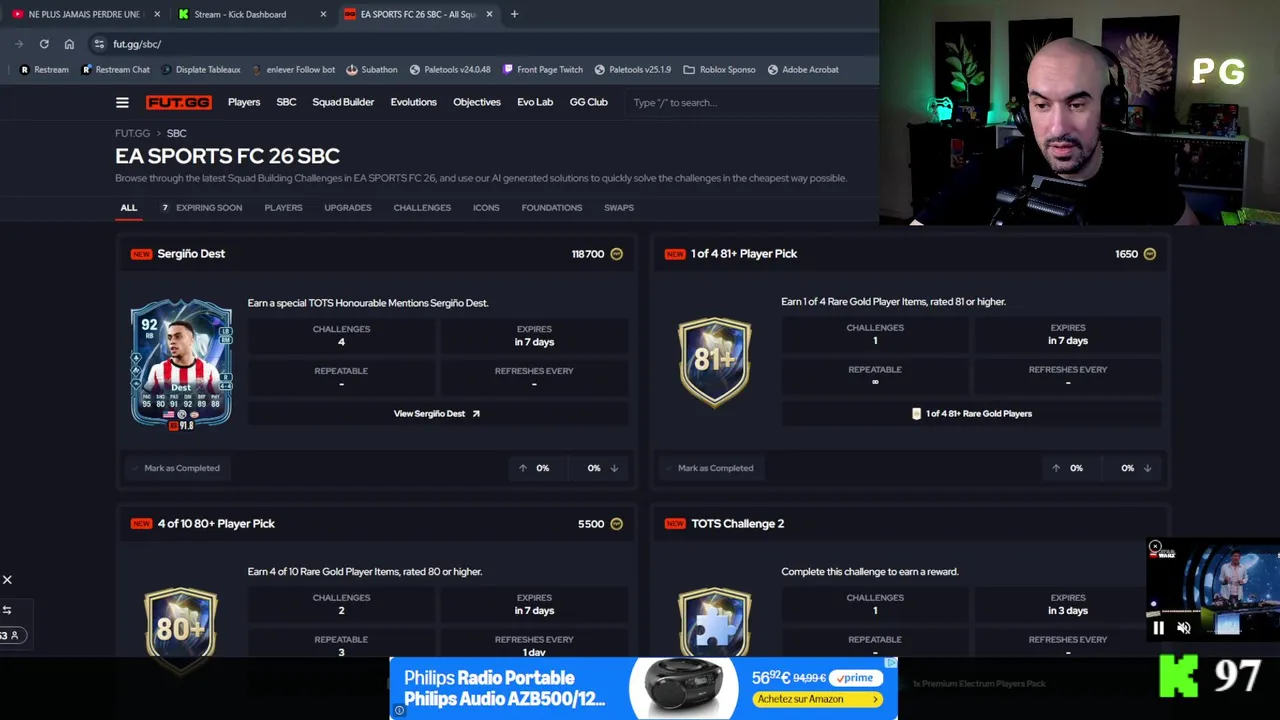
Task: Select the SWAPS filter tab
Action: tap(619, 208)
